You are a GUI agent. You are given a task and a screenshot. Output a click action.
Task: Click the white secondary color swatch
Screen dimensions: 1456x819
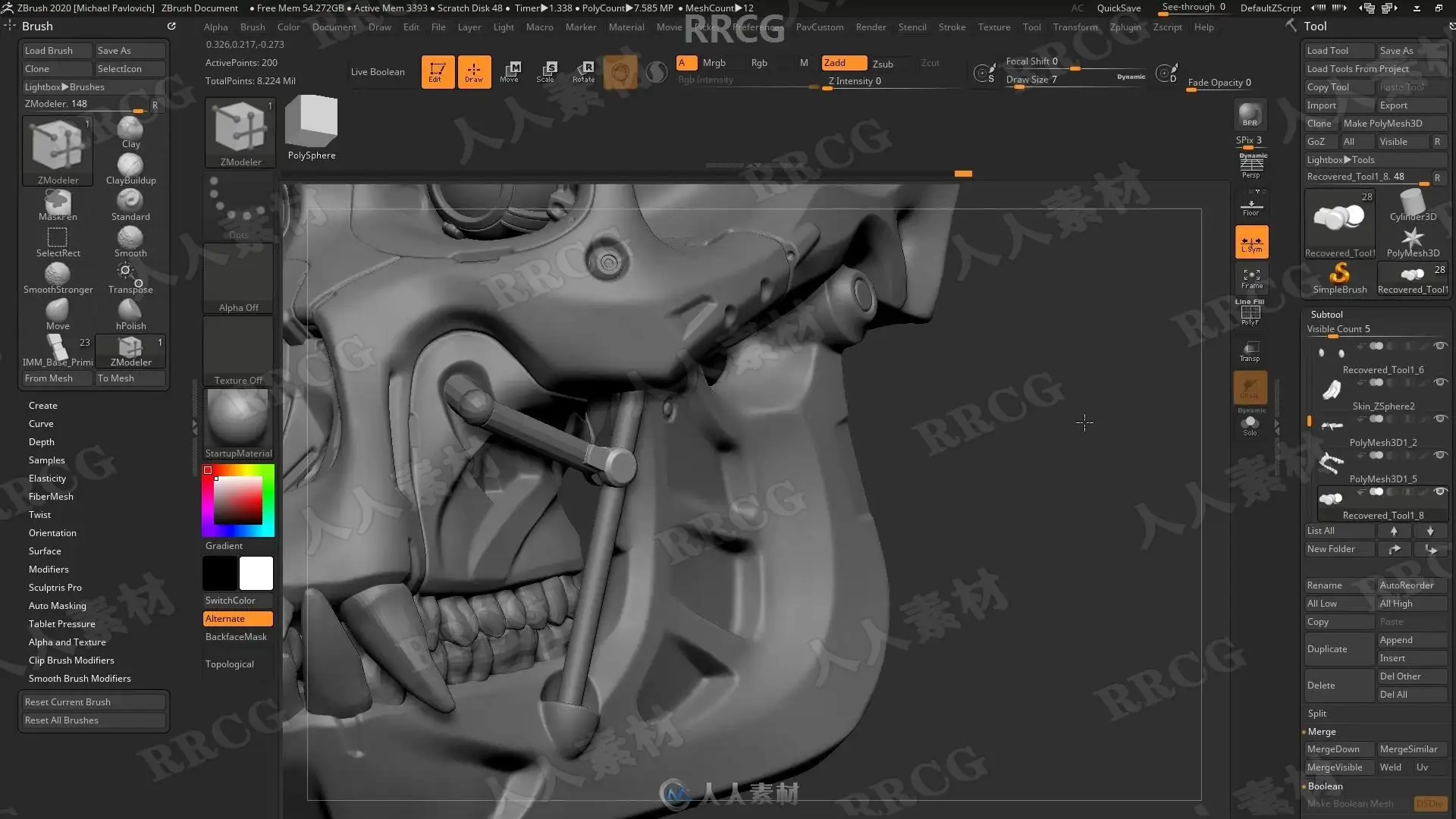[x=256, y=573]
